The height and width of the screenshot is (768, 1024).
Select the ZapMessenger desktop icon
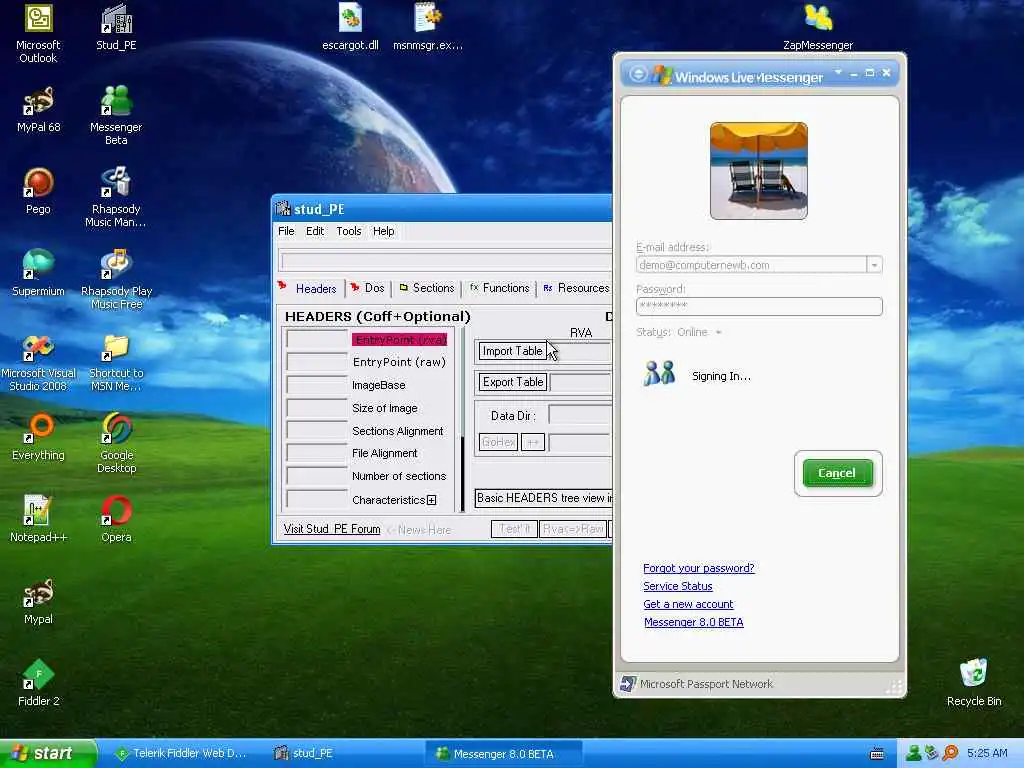[x=818, y=27]
